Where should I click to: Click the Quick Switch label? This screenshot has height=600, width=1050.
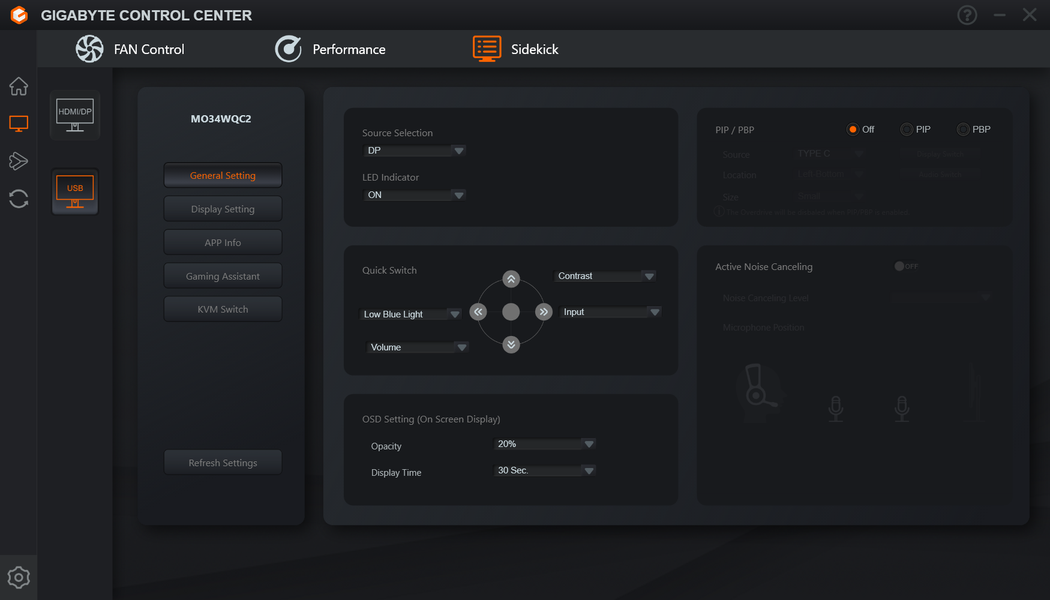(389, 271)
